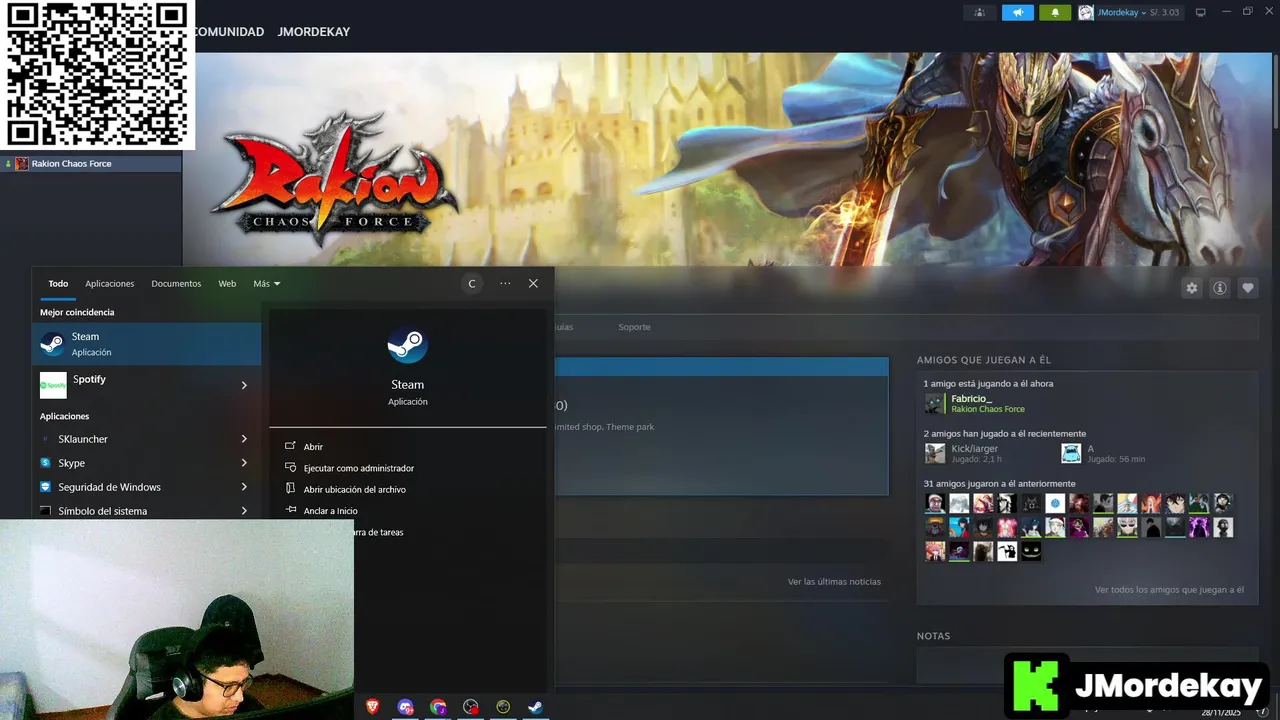Switch to the Aplicaciones search tab

[x=110, y=284]
